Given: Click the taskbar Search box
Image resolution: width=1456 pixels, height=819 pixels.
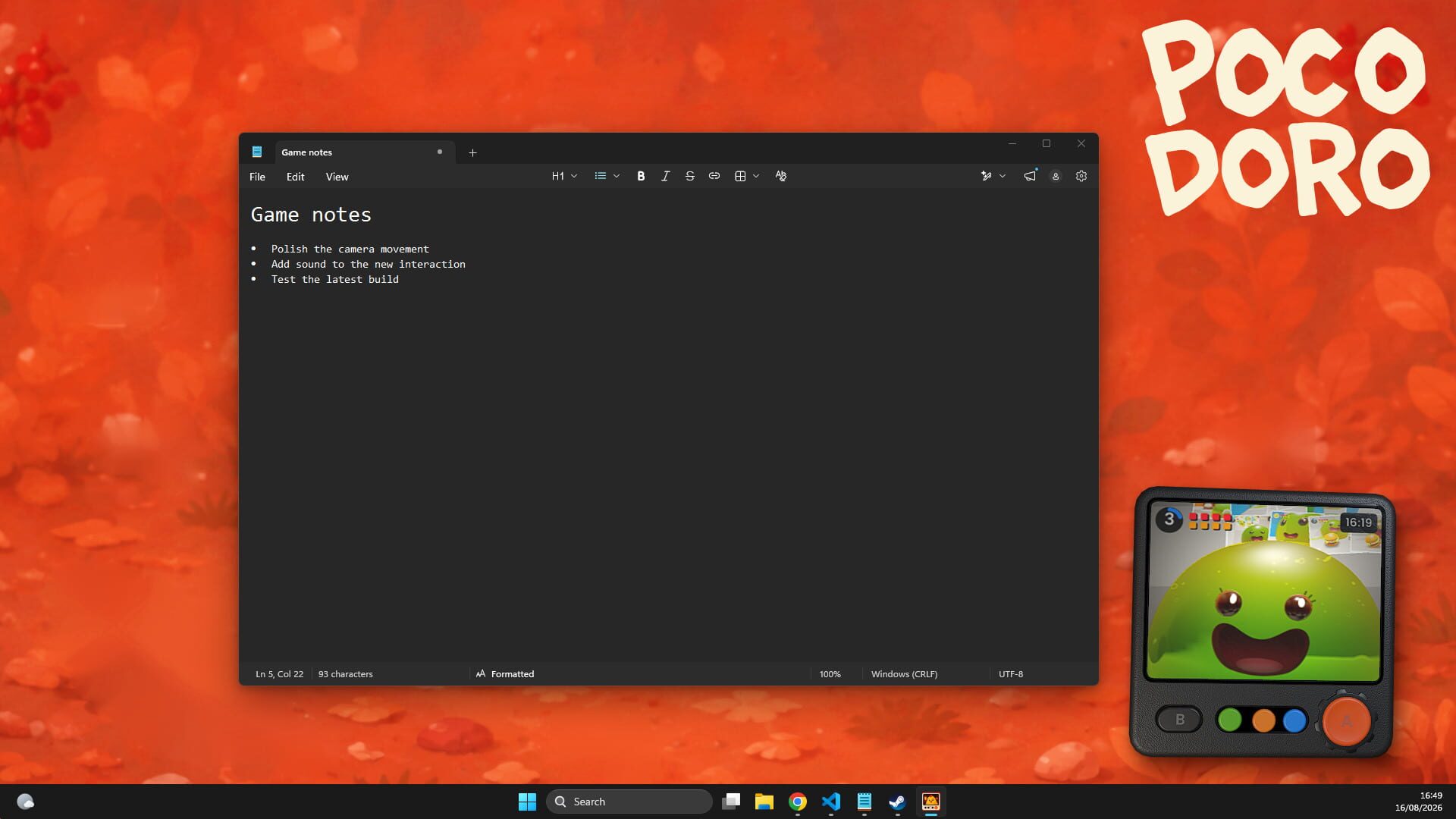Looking at the screenshot, I should pos(629,802).
